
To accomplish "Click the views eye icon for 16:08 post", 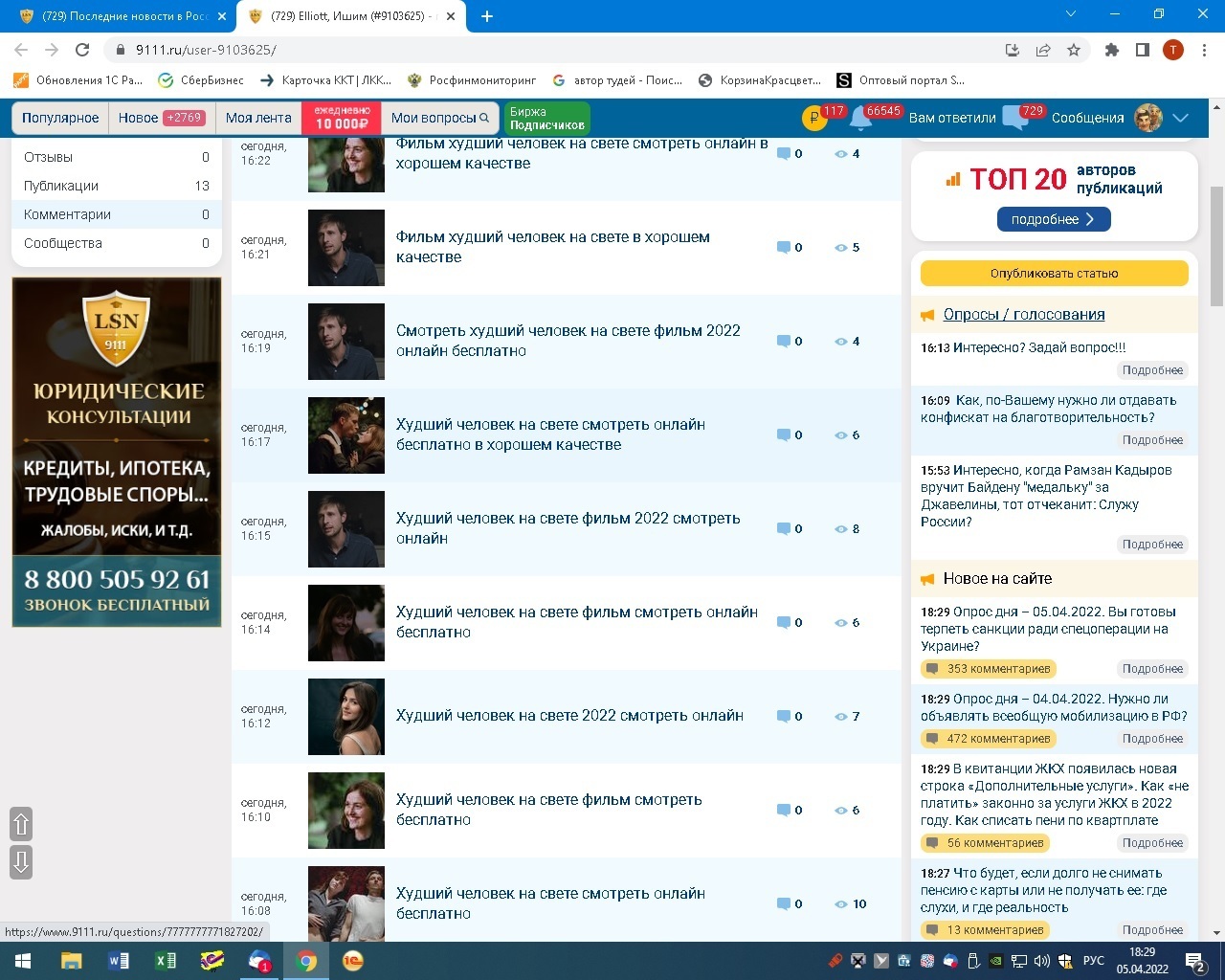I will [840, 904].
